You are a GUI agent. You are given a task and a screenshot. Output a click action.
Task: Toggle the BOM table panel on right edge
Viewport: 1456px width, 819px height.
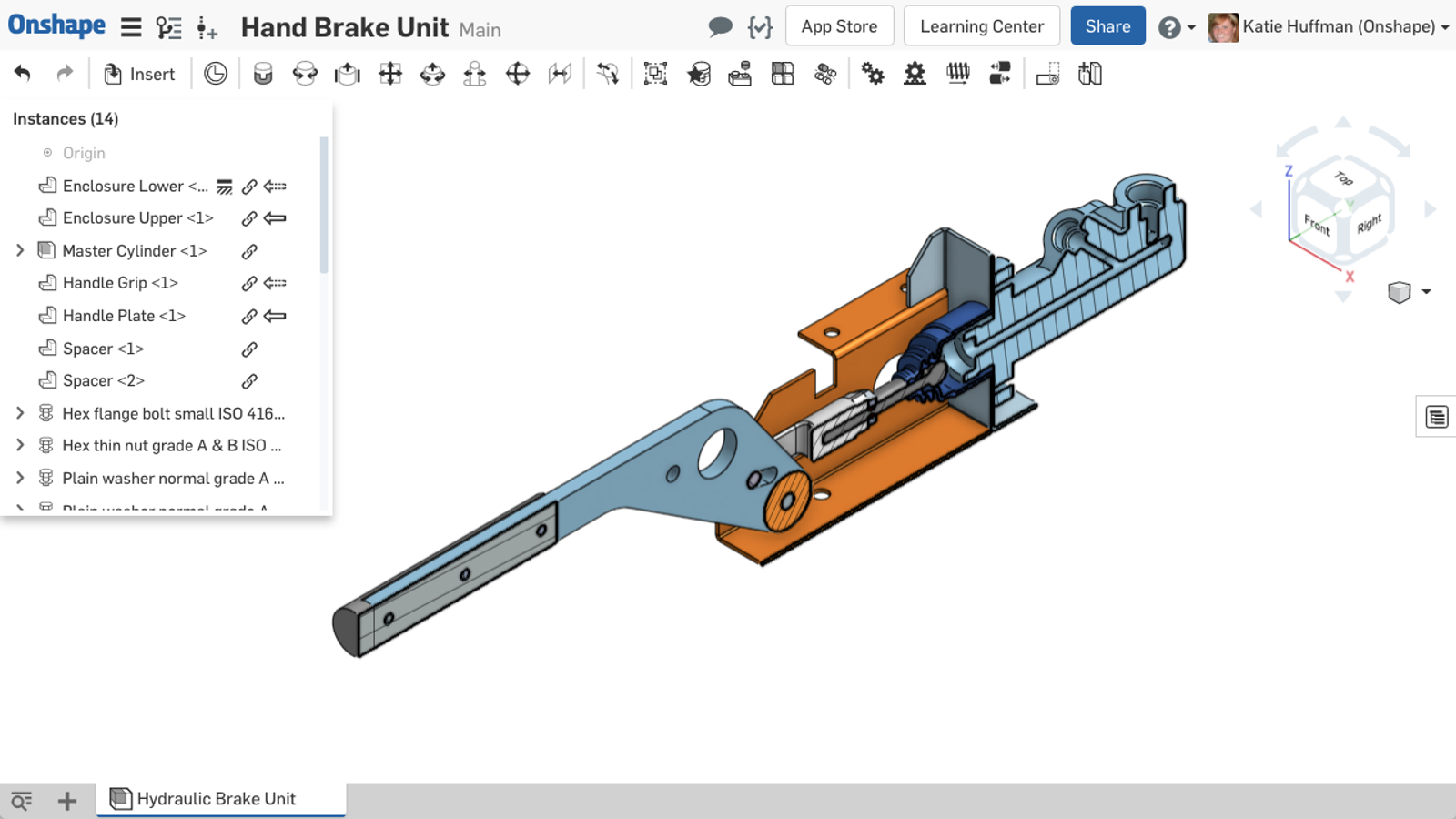coord(1436,417)
